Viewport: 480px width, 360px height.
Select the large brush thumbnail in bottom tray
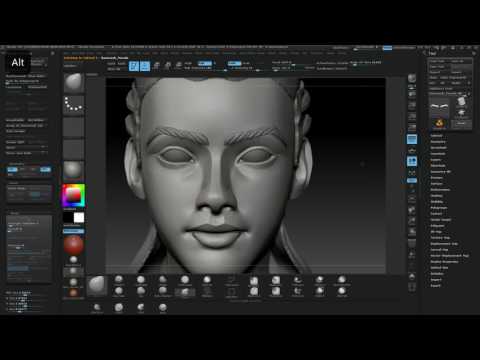(x=97, y=285)
